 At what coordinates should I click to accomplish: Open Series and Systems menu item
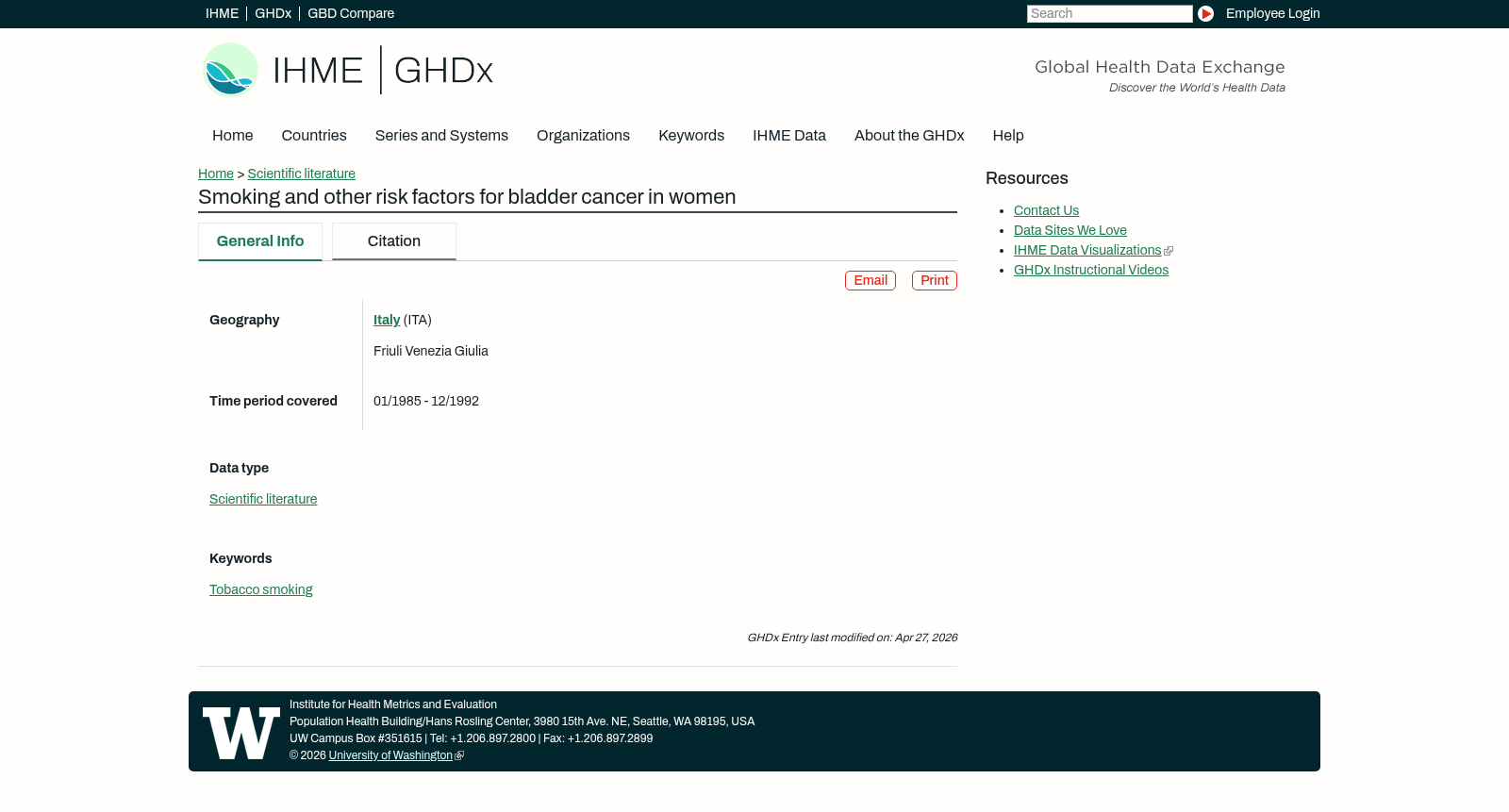click(441, 136)
